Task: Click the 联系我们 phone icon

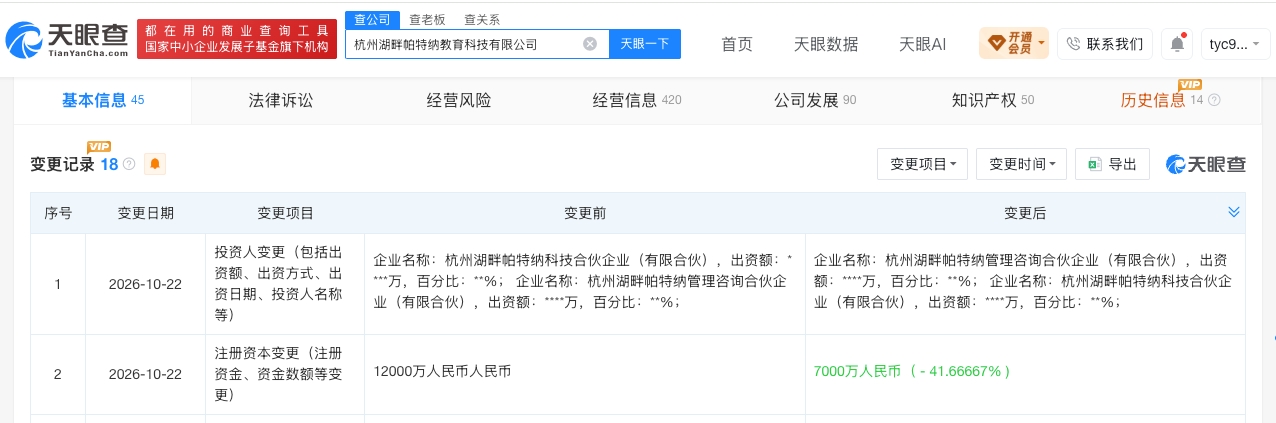Action: click(x=1074, y=44)
